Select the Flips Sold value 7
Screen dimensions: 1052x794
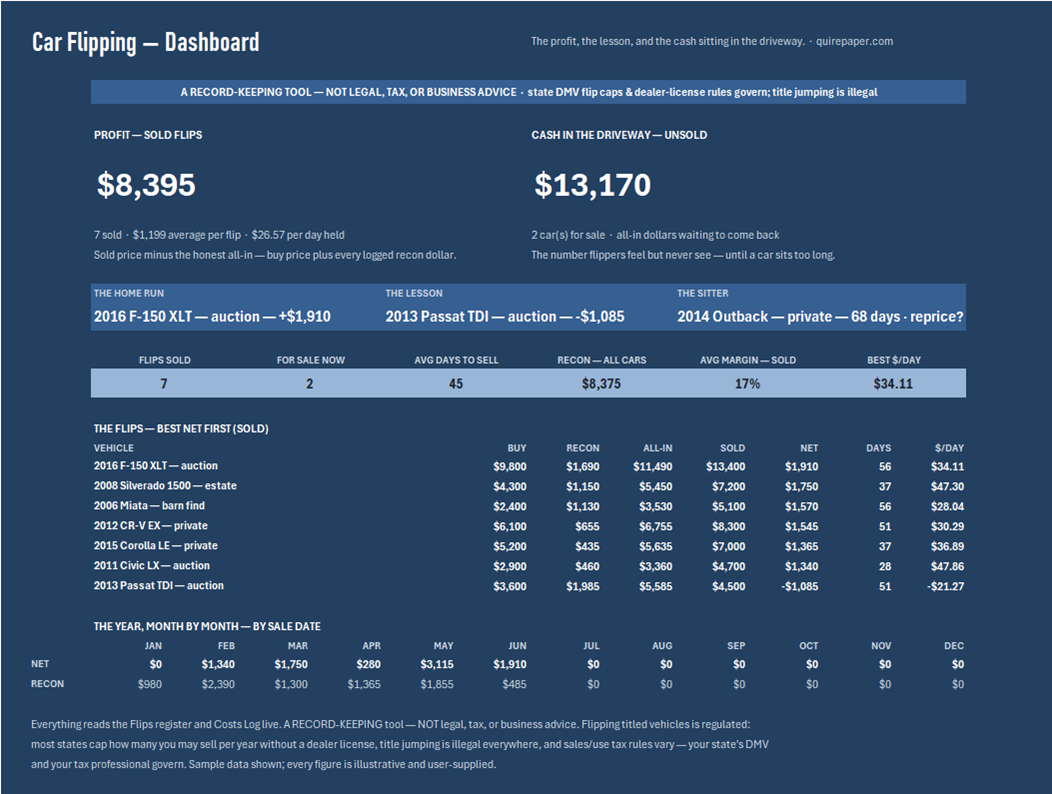click(x=164, y=383)
